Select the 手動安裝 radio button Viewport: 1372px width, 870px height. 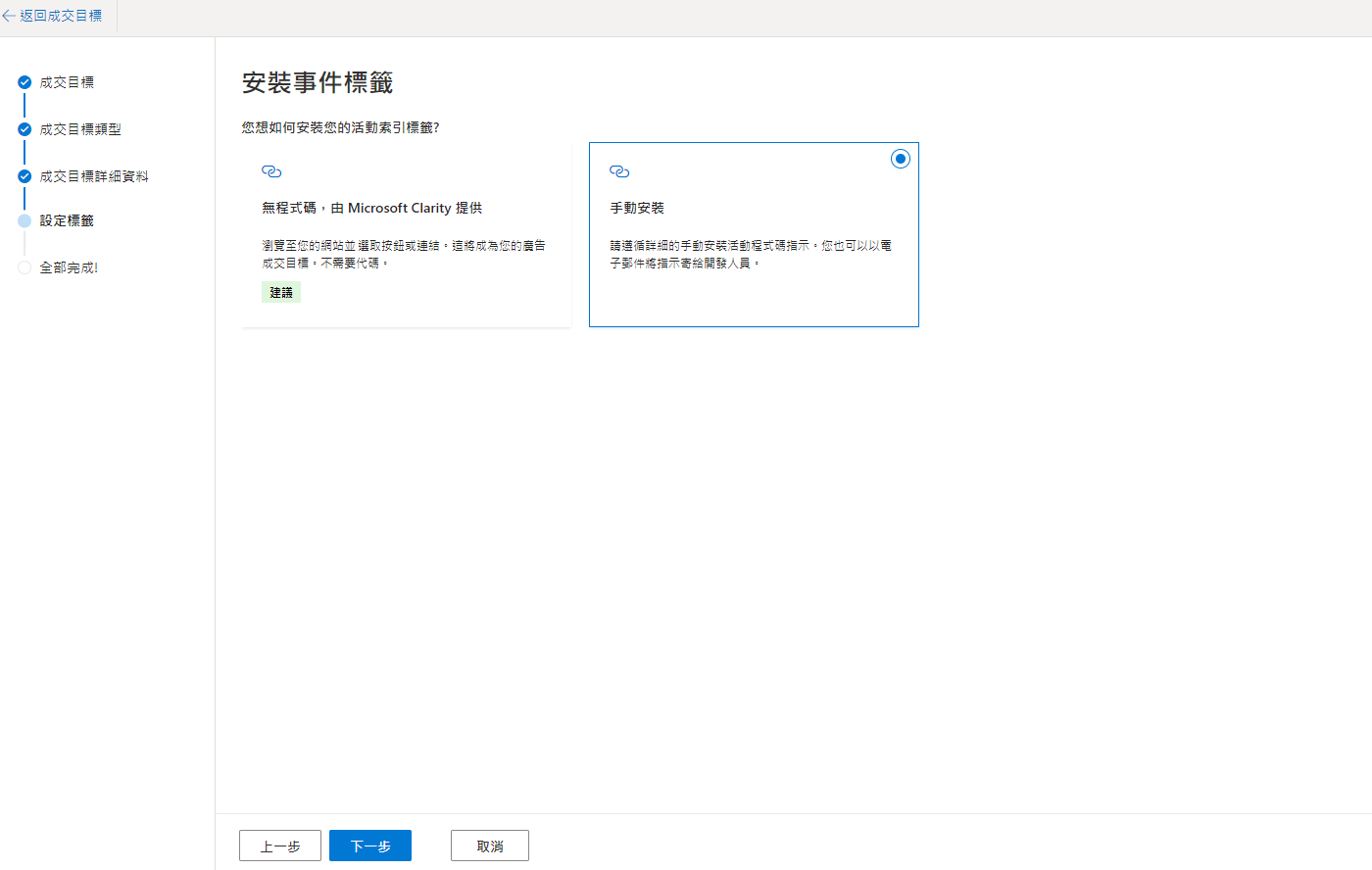tap(900, 159)
